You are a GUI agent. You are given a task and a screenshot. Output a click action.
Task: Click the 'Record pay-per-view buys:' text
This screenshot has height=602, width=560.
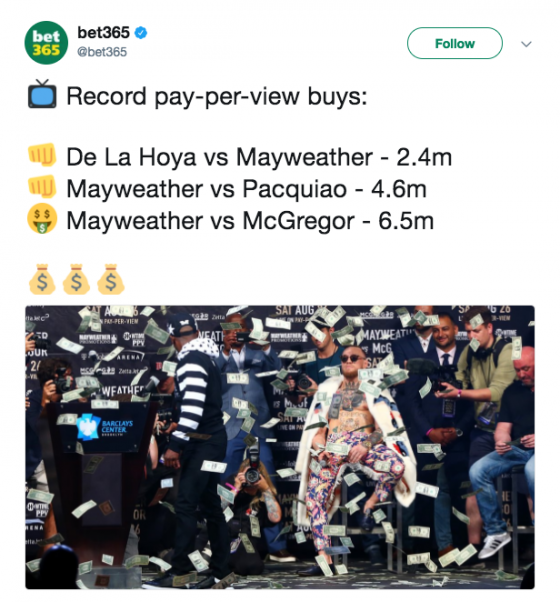coord(217,96)
